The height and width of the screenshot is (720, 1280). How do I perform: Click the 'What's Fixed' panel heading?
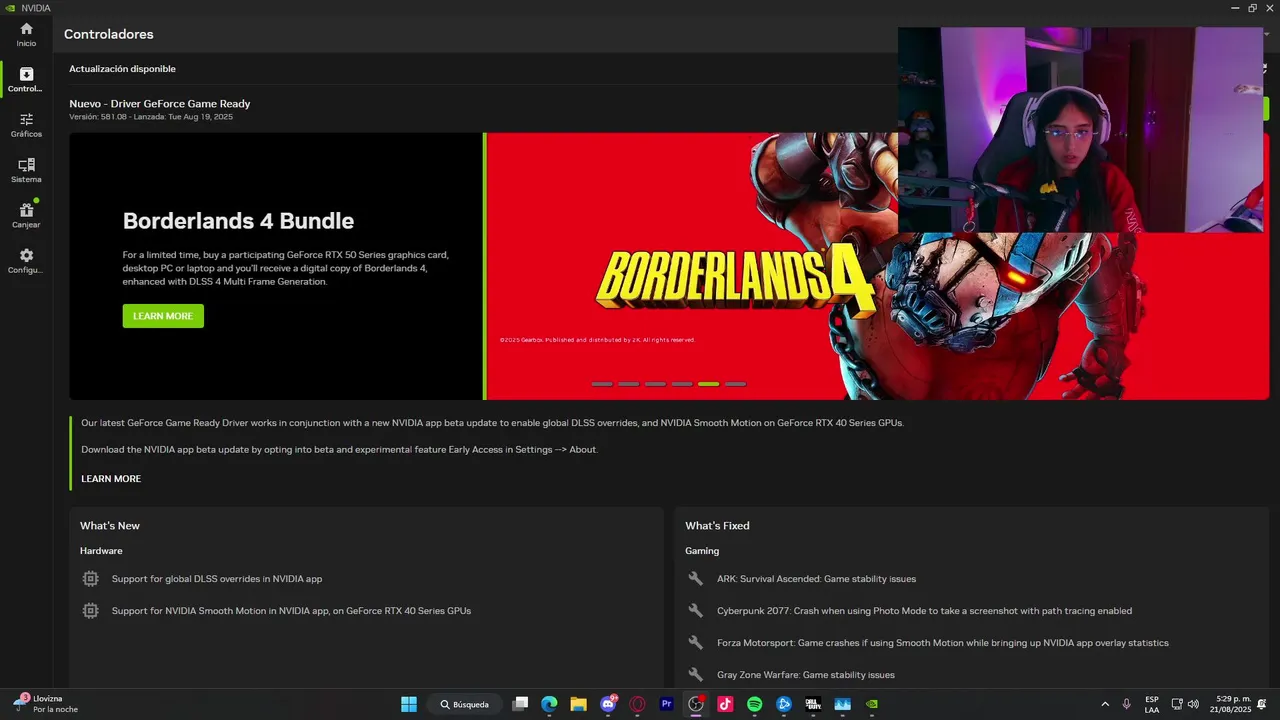coord(717,526)
